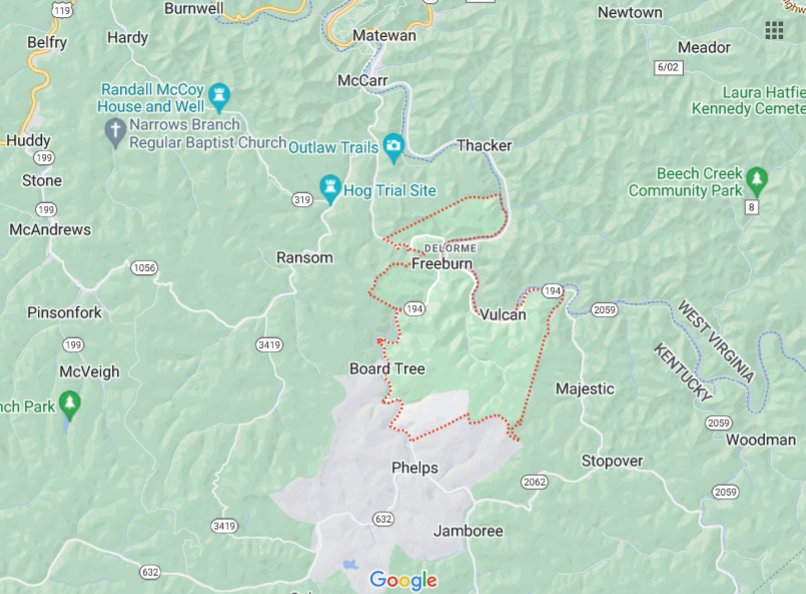Click the Outlaw Trails camera pin
Screen dimensions: 806x594
393,148
